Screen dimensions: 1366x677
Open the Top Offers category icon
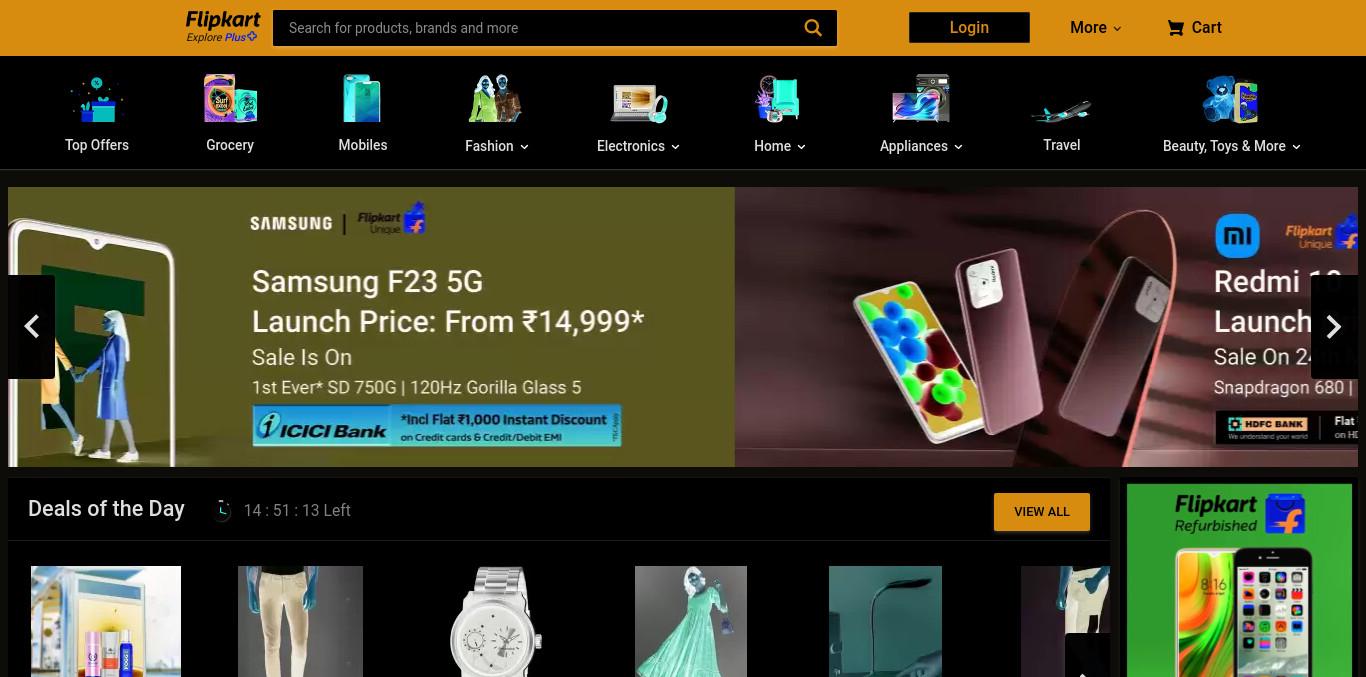point(97,99)
